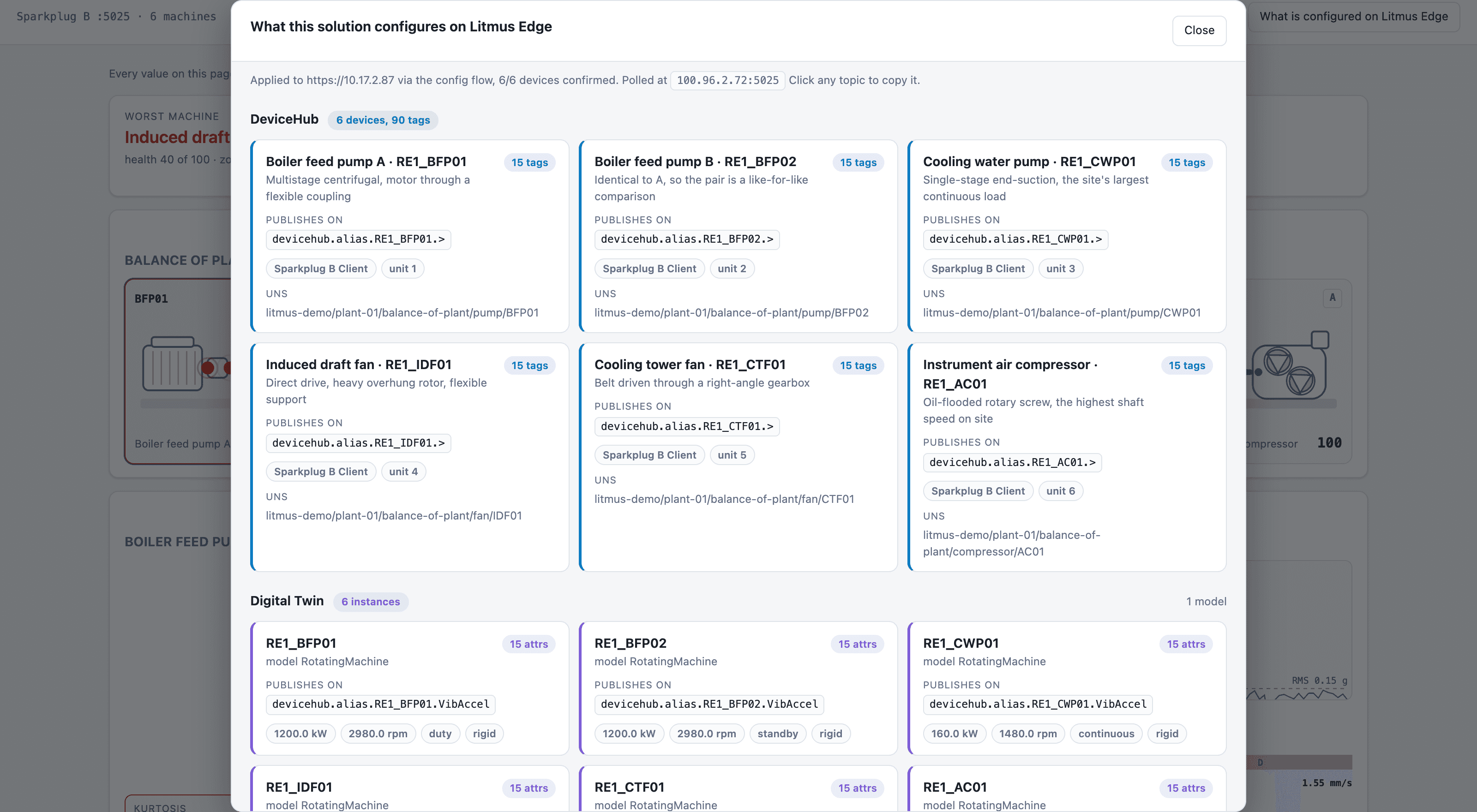
Task: Open 'What is configured on Litmus Edge' button behind dialog
Action: point(1353,16)
